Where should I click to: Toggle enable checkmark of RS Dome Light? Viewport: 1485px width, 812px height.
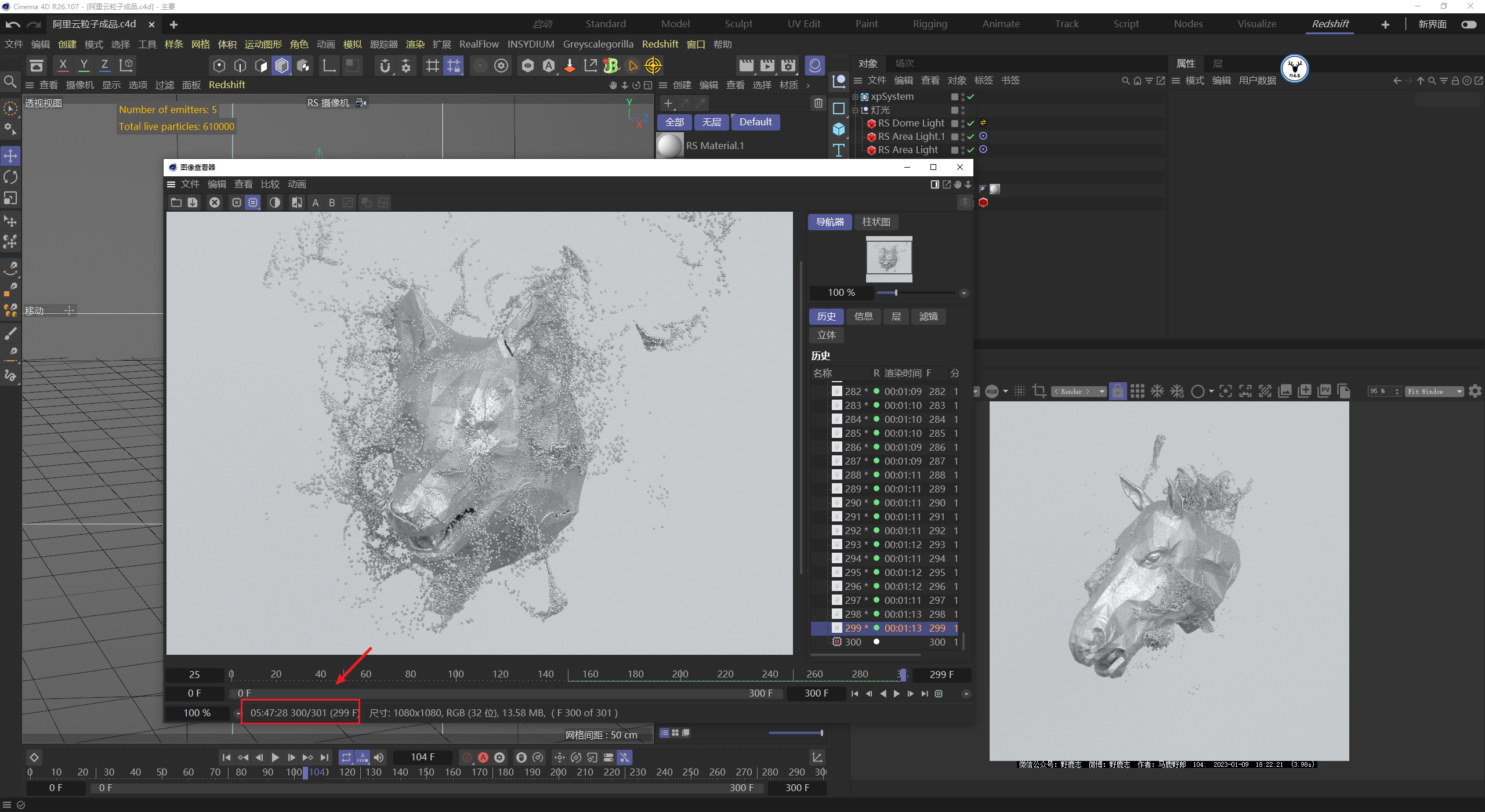click(x=970, y=123)
